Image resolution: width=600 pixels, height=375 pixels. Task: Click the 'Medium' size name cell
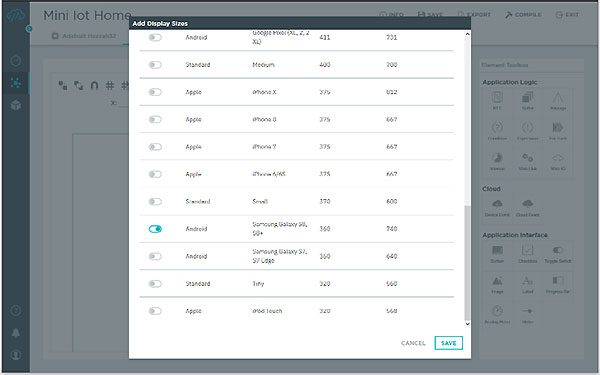click(x=263, y=65)
